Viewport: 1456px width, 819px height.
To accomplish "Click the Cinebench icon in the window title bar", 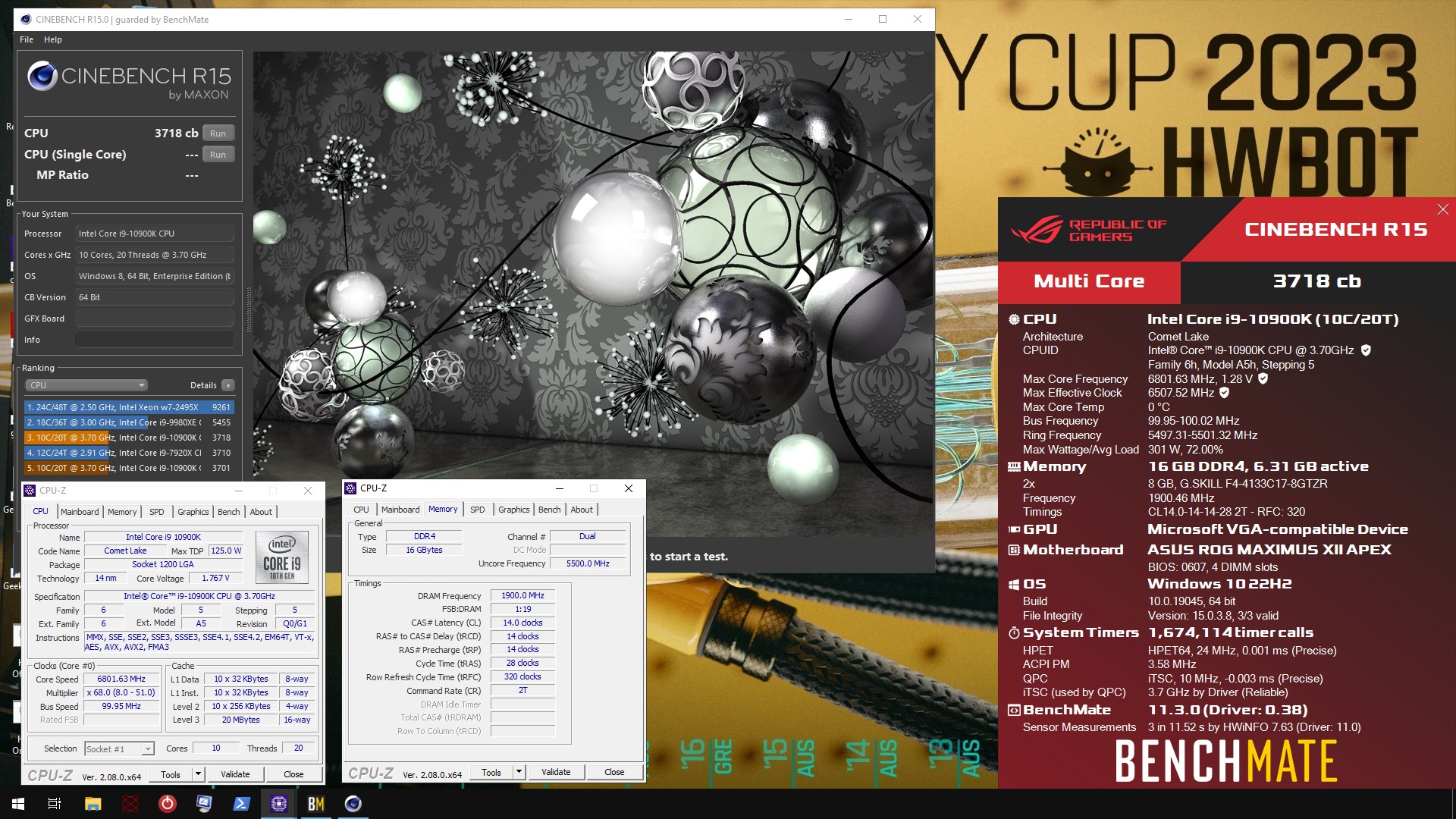I will [26, 19].
